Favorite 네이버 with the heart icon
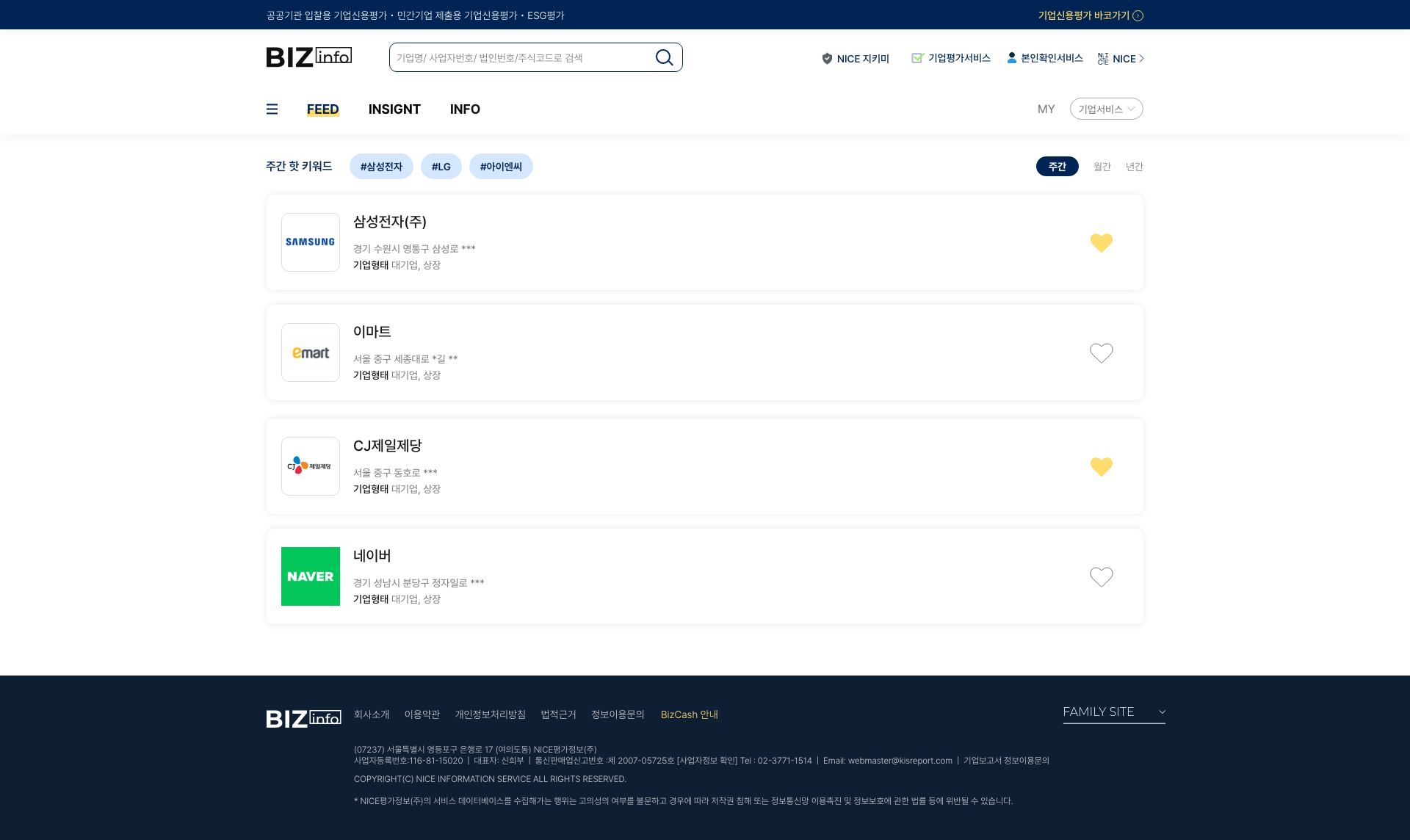Image resolution: width=1410 pixels, height=840 pixels. coord(1102,576)
